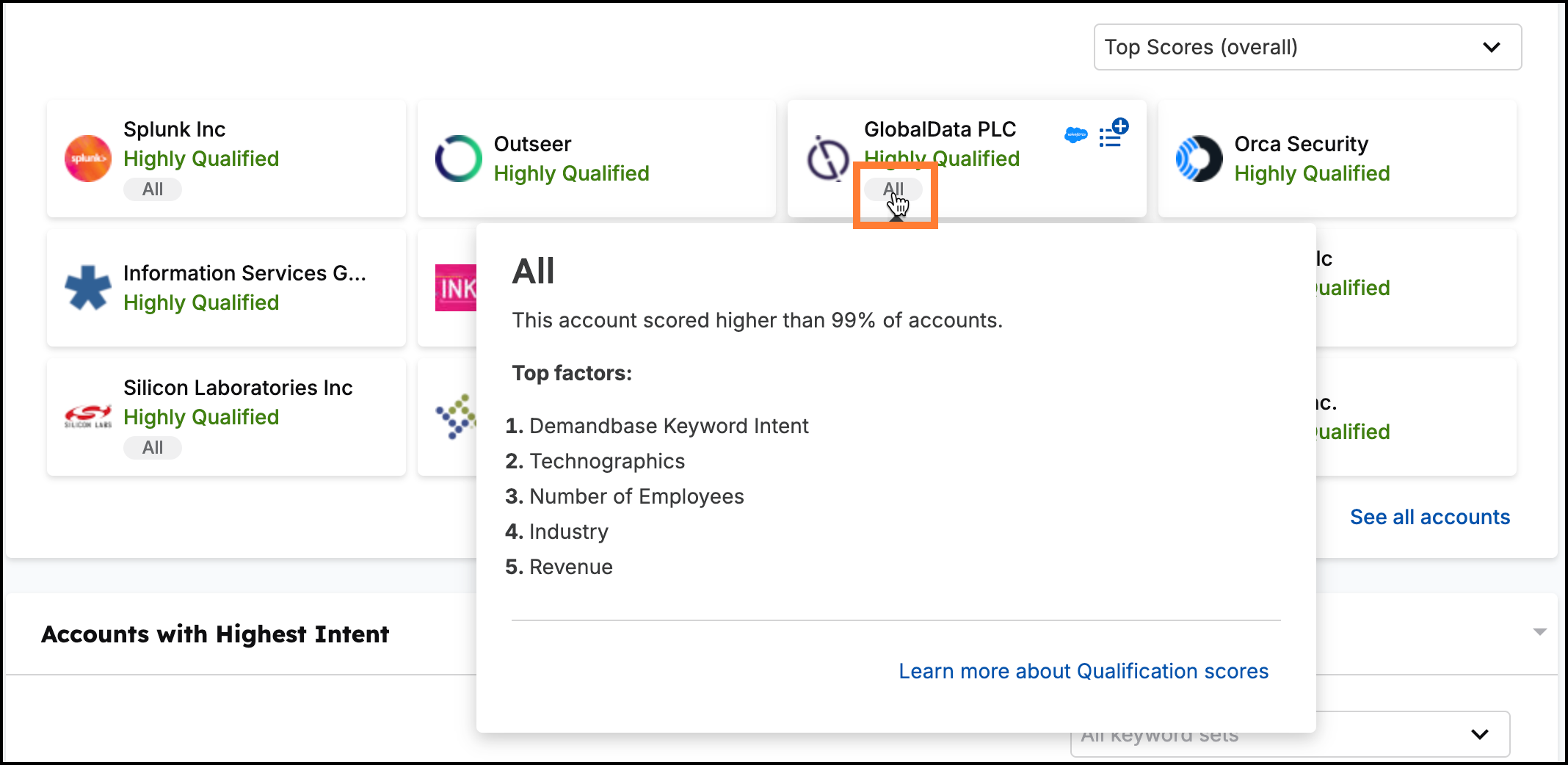
Task: Click the All tag under GlobalData PLC
Action: coord(893,189)
